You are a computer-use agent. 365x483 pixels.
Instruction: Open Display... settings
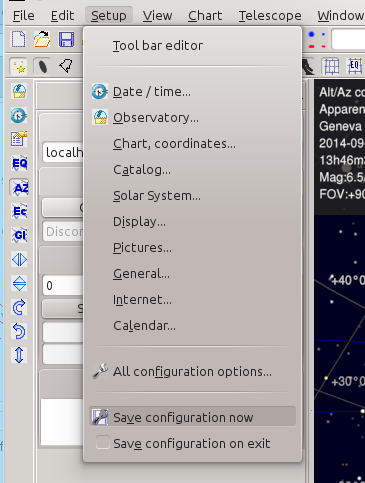coord(192,222)
